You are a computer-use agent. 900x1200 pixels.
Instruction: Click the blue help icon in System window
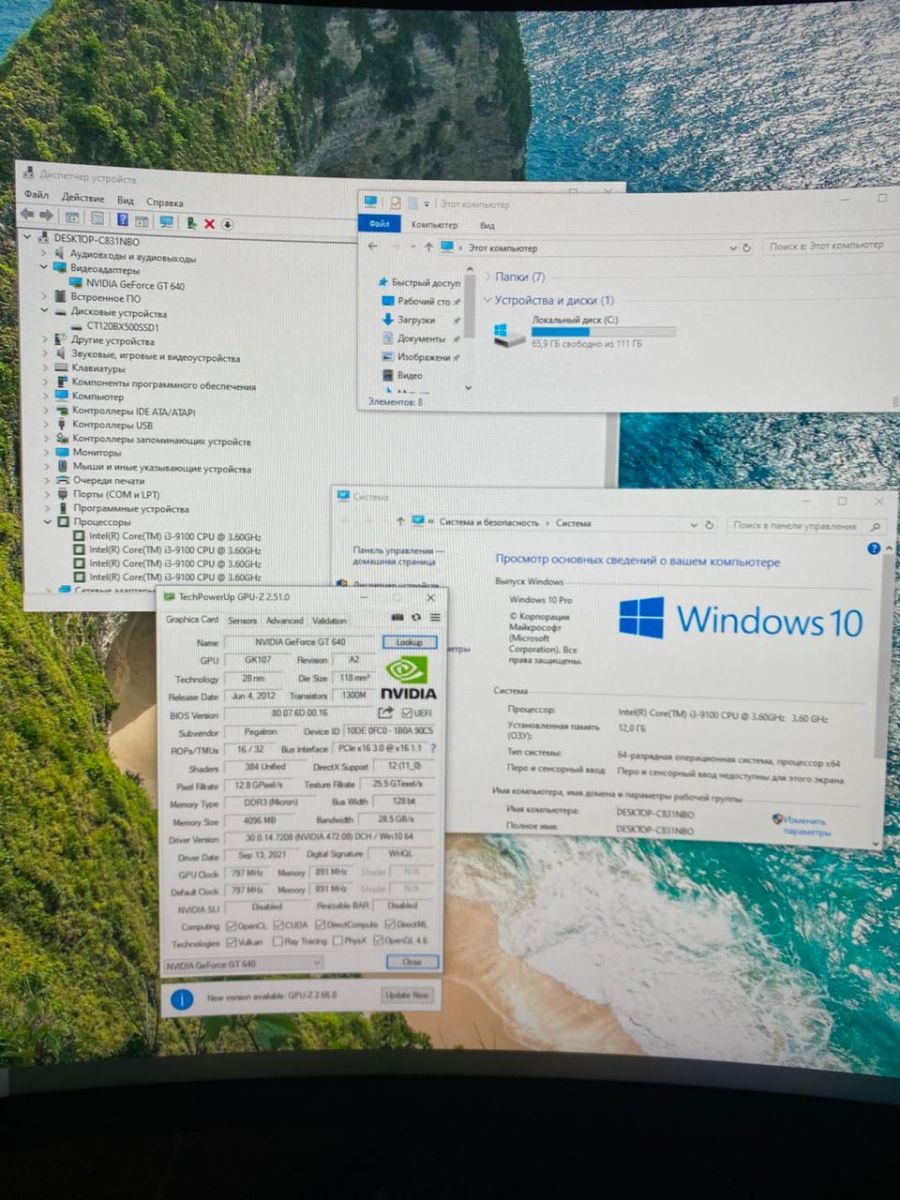click(874, 548)
